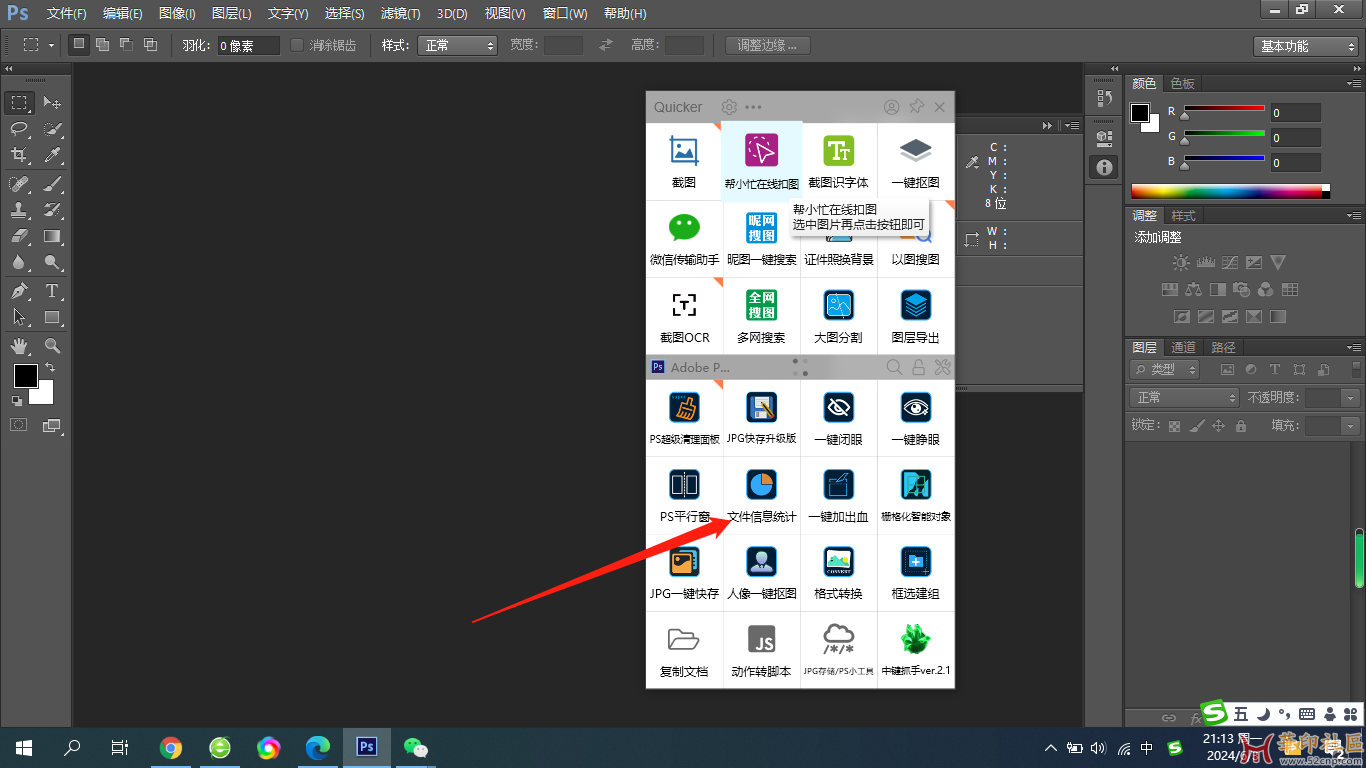Click 截图OCR action in Quicker
The image size is (1366, 768).
click(x=684, y=316)
